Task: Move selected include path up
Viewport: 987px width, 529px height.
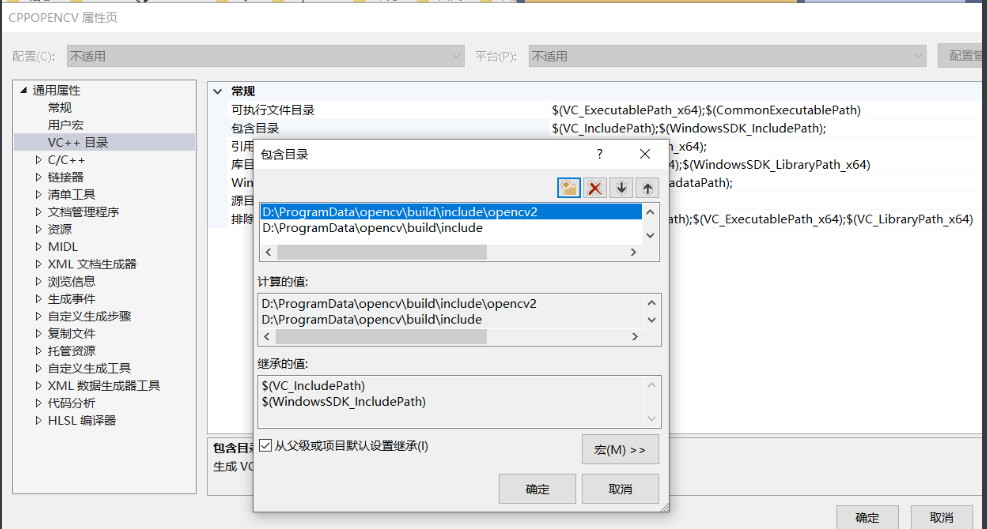Action: click(647, 188)
